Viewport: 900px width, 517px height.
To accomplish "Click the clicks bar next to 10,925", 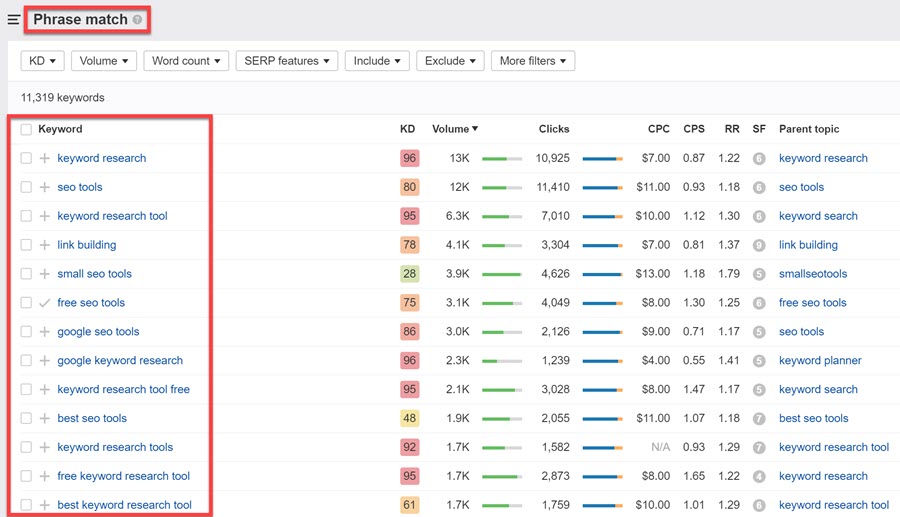I will point(602,158).
